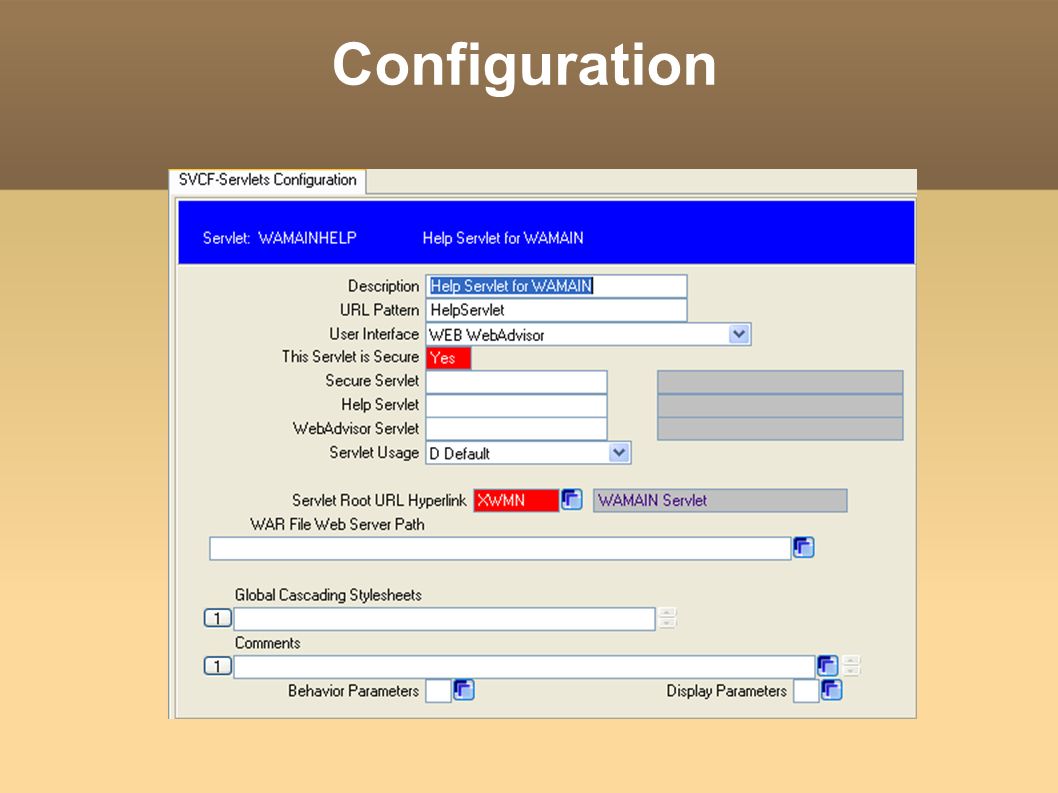The image size is (1058, 793).
Task: Click the Global Cascading Stylesheets input field
Action: pos(444,619)
